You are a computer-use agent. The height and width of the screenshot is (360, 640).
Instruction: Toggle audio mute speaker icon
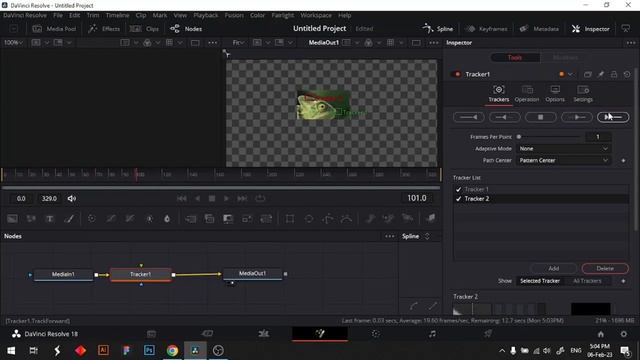72,198
